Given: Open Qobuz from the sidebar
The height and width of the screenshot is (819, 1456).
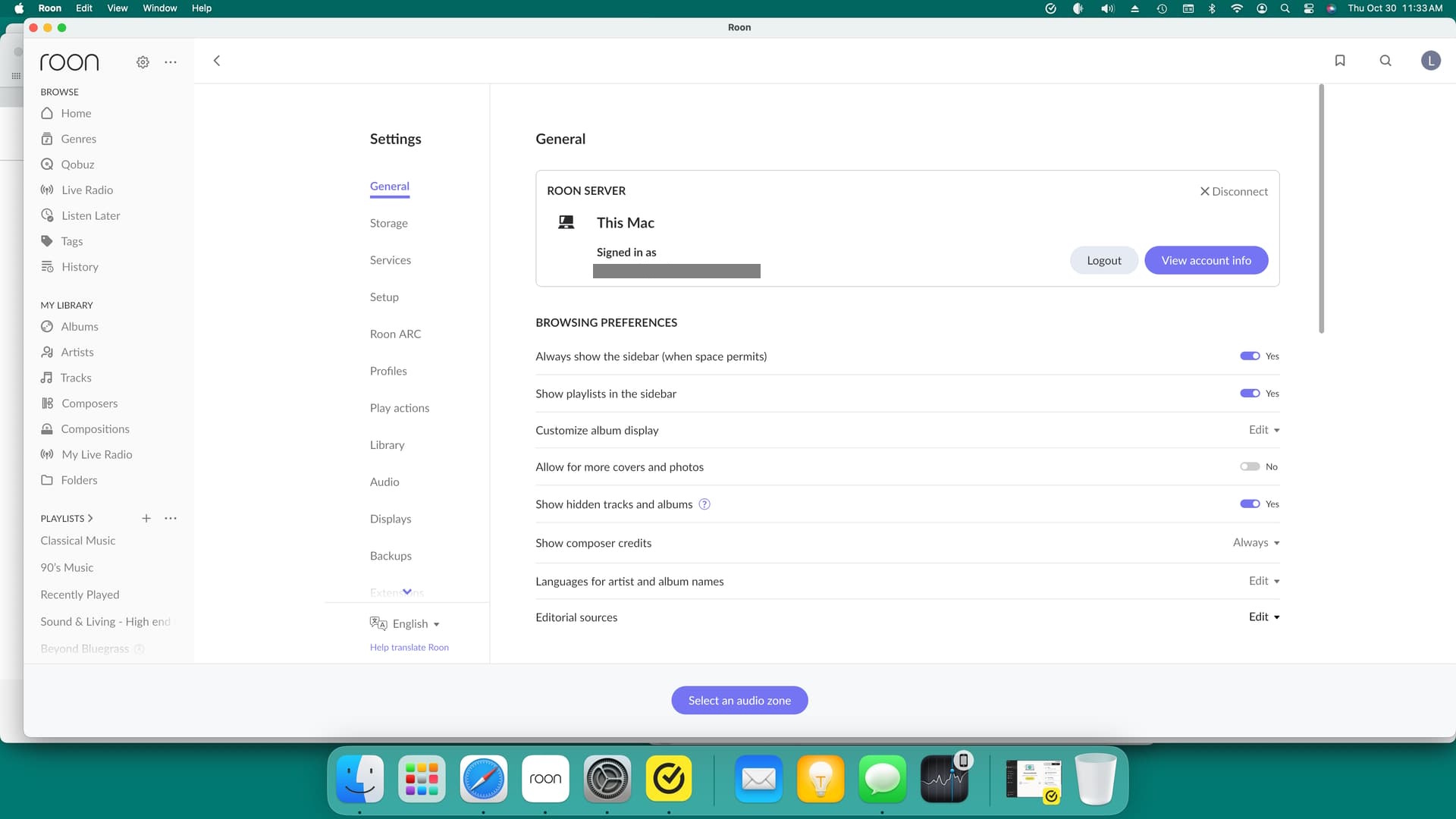Looking at the screenshot, I should (x=77, y=165).
